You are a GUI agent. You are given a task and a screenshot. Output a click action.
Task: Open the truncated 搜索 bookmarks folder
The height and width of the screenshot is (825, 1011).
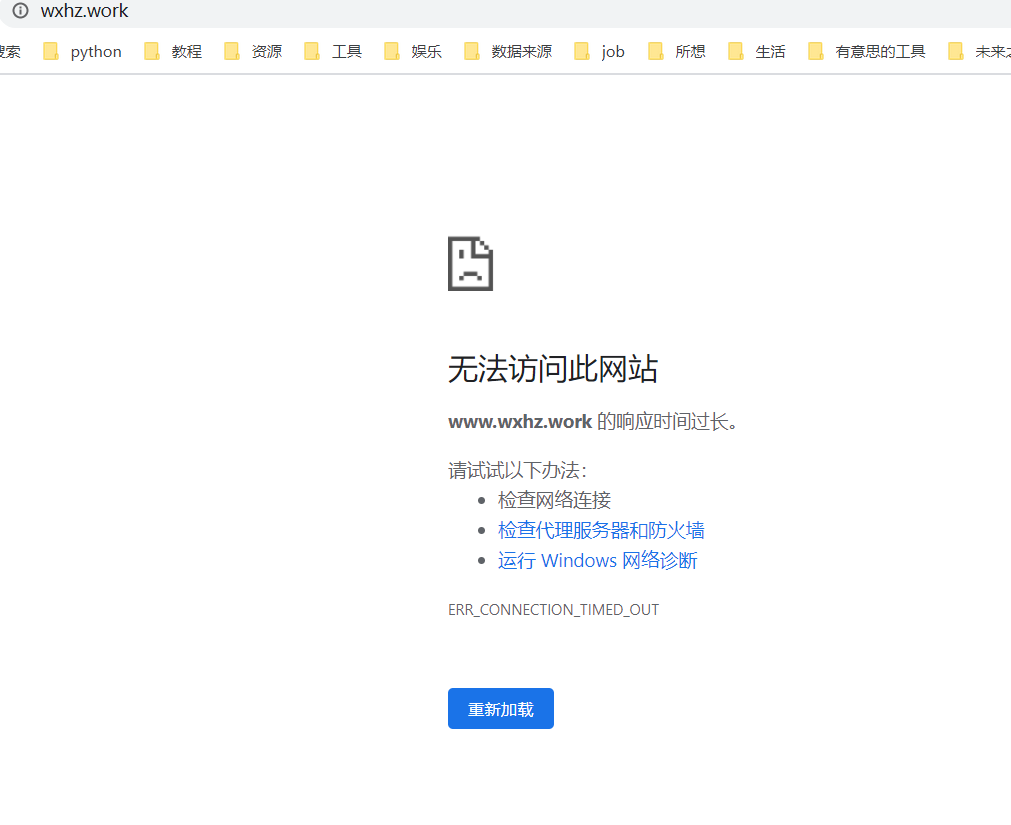pos(8,51)
